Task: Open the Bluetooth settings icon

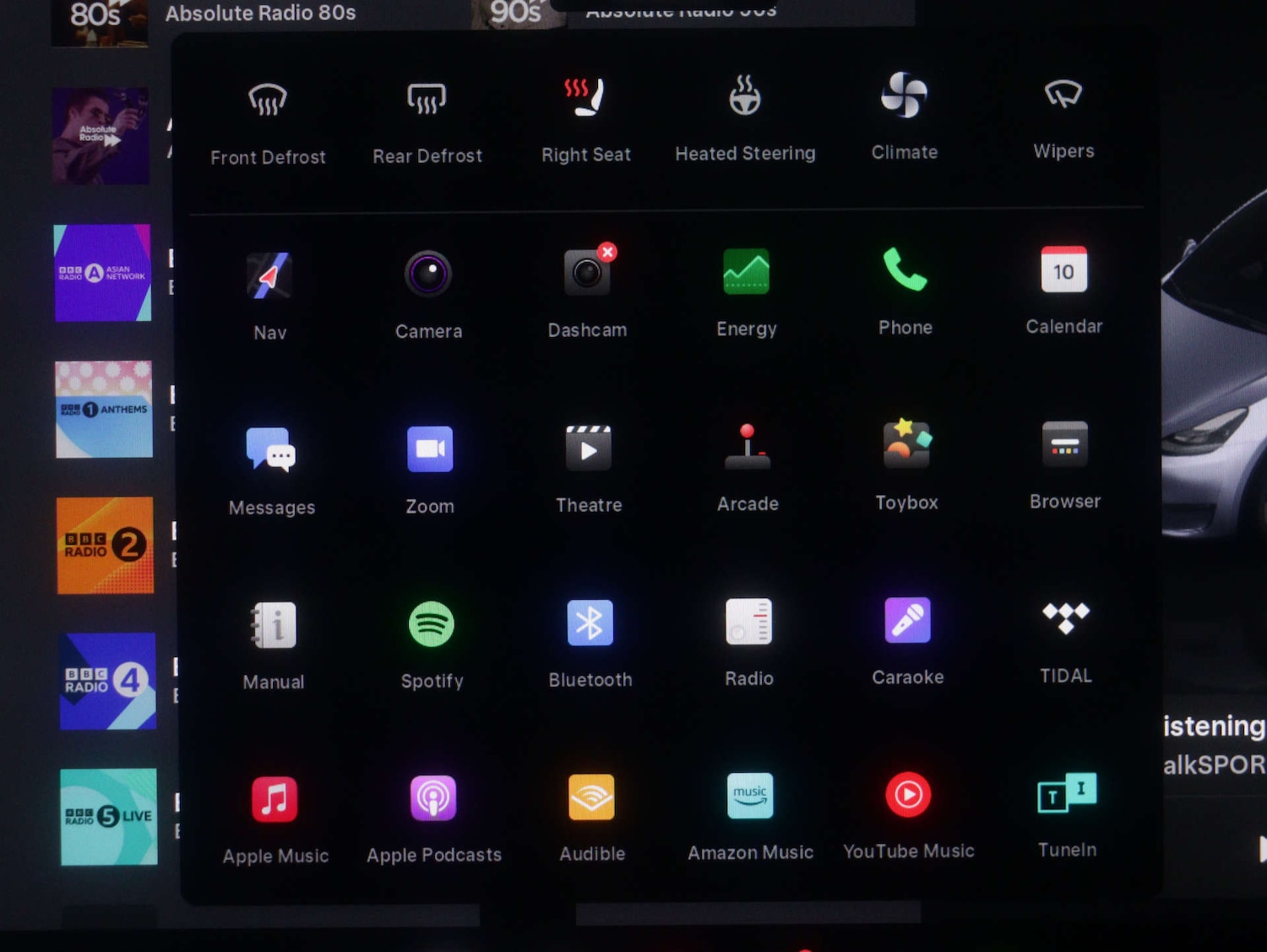Action: click(590, 623)
